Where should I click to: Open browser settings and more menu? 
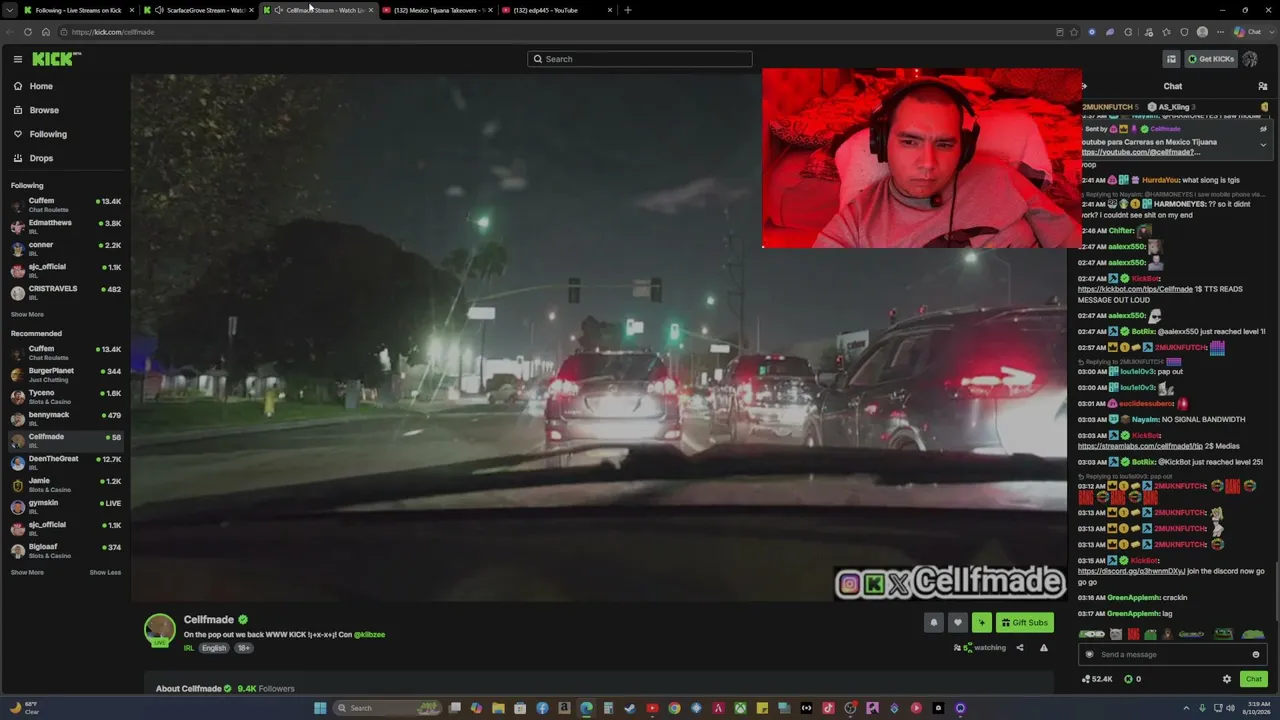click(x=1220, y=32)
